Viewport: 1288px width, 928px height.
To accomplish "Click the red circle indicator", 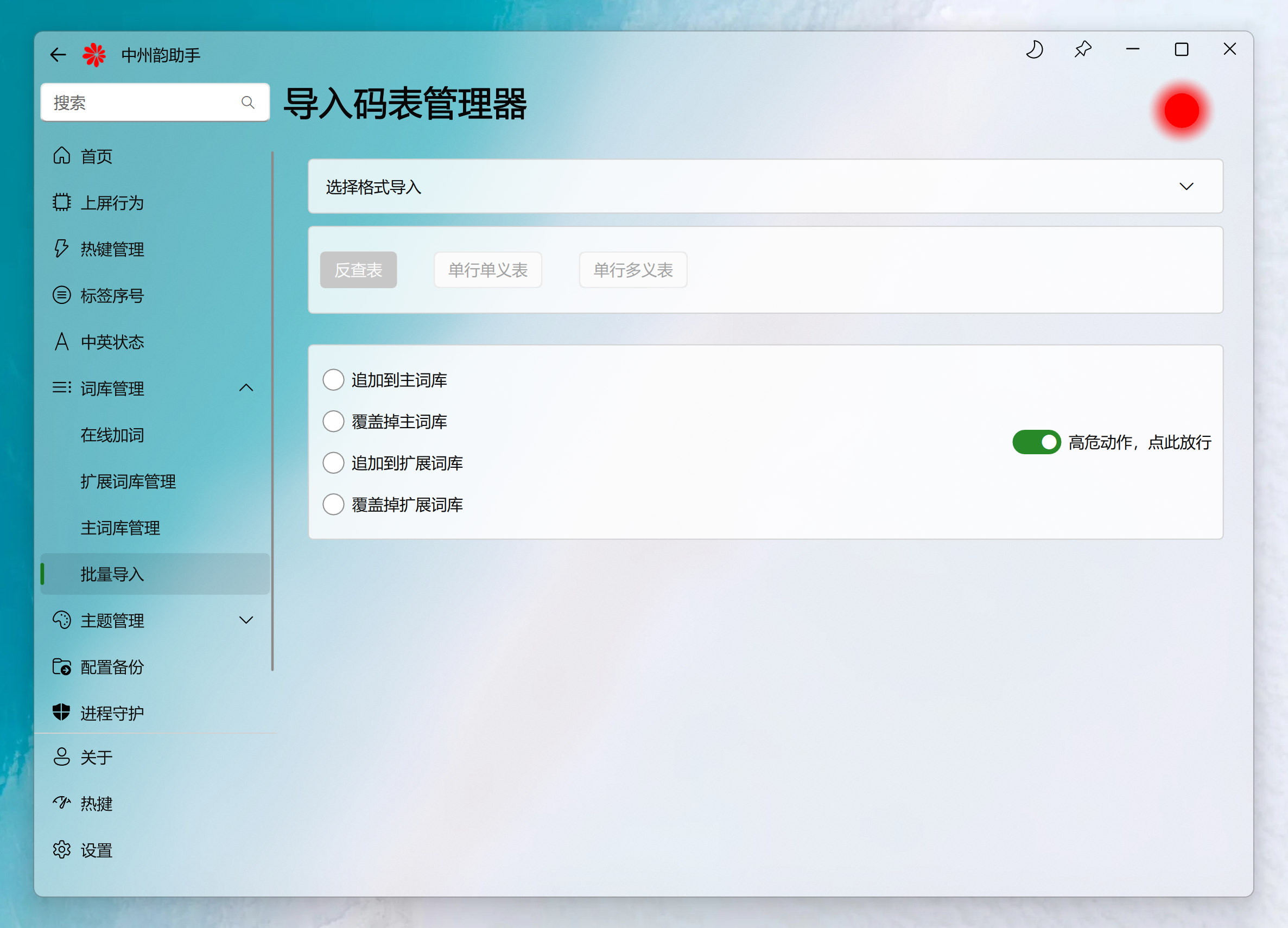I will [x=1181, y=111].
